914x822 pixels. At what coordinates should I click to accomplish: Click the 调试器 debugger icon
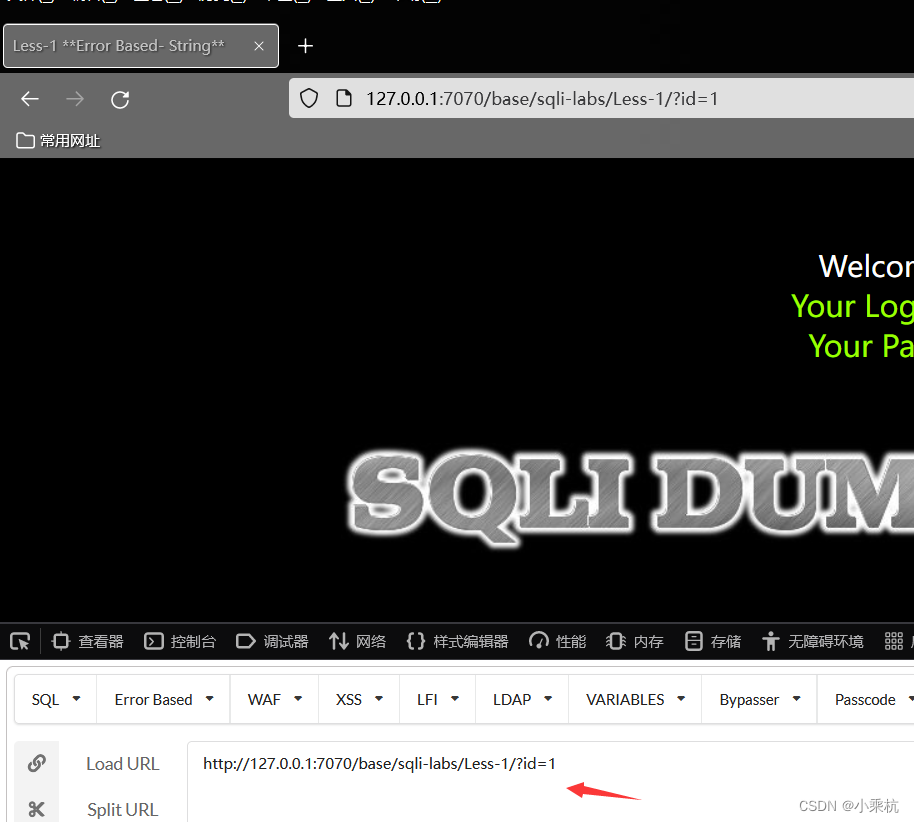(245, 641)
